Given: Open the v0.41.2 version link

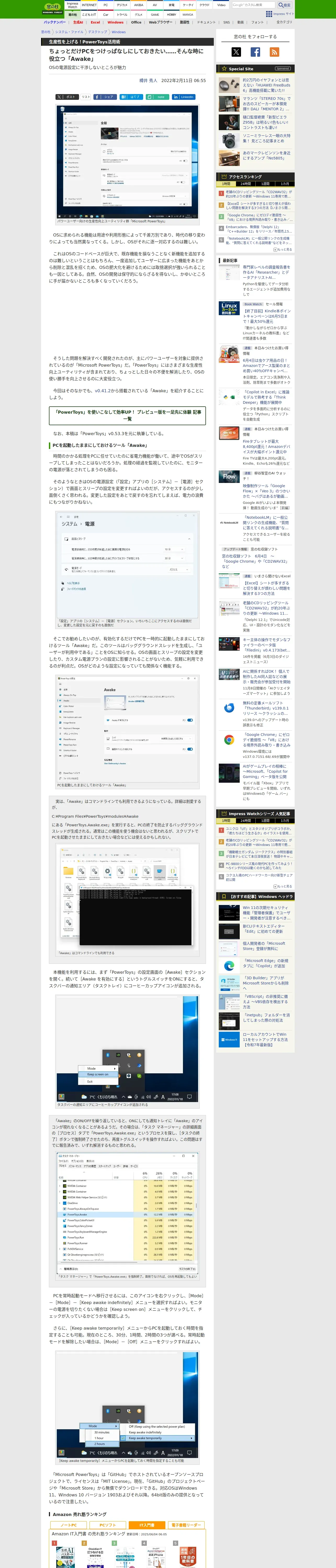Looking at the screenshot, I should point(102,391).
